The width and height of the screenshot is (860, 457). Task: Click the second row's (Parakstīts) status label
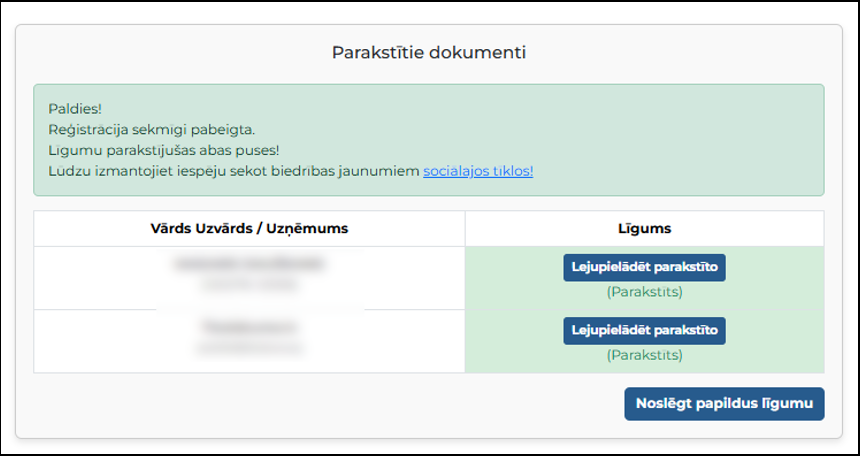pos(644,355)
